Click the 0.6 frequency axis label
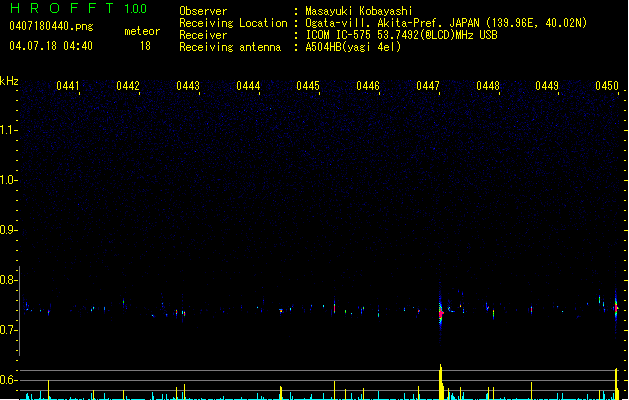This screenshot has width=629, height=400. coord(8,380)
